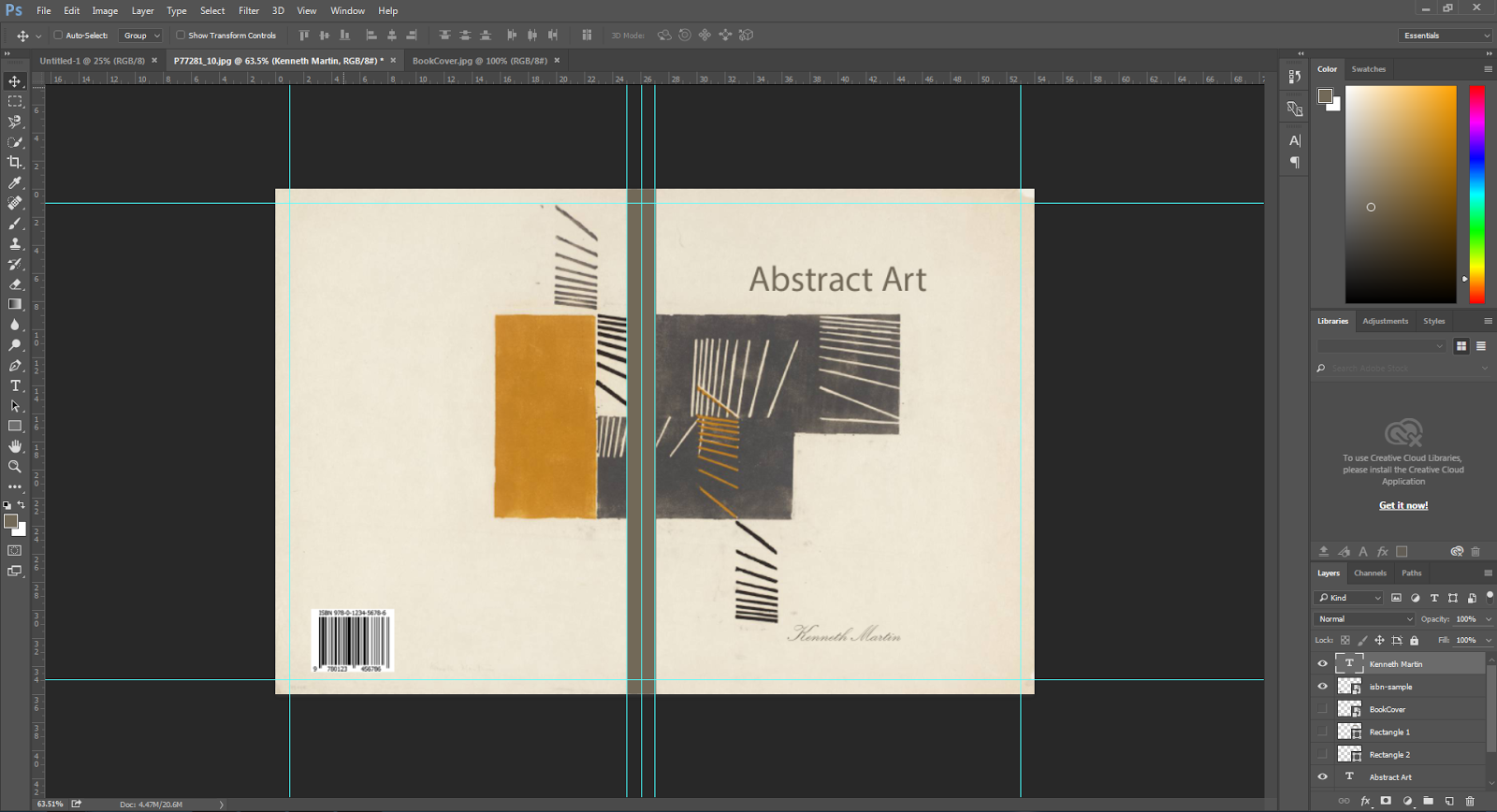Image resolution: width=1497 pixels, height=812 pixels.
Task: Select the Zoom tool
Action: (x=15, y=466)
